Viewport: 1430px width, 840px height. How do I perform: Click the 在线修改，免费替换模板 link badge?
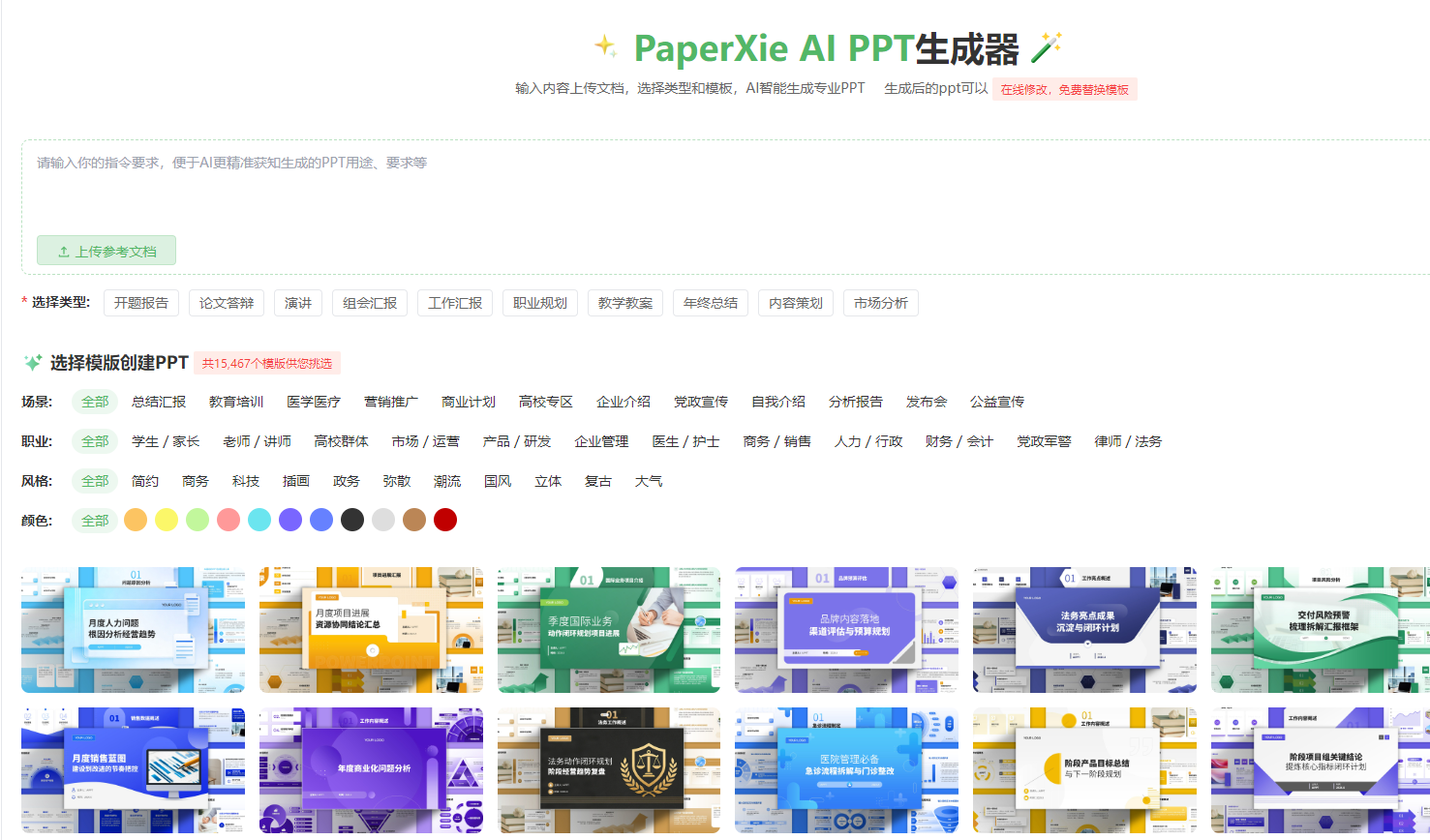point(1065,89)
